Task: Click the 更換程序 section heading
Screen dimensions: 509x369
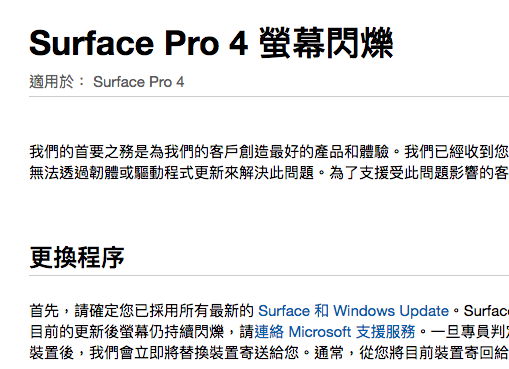Action: 77,258
